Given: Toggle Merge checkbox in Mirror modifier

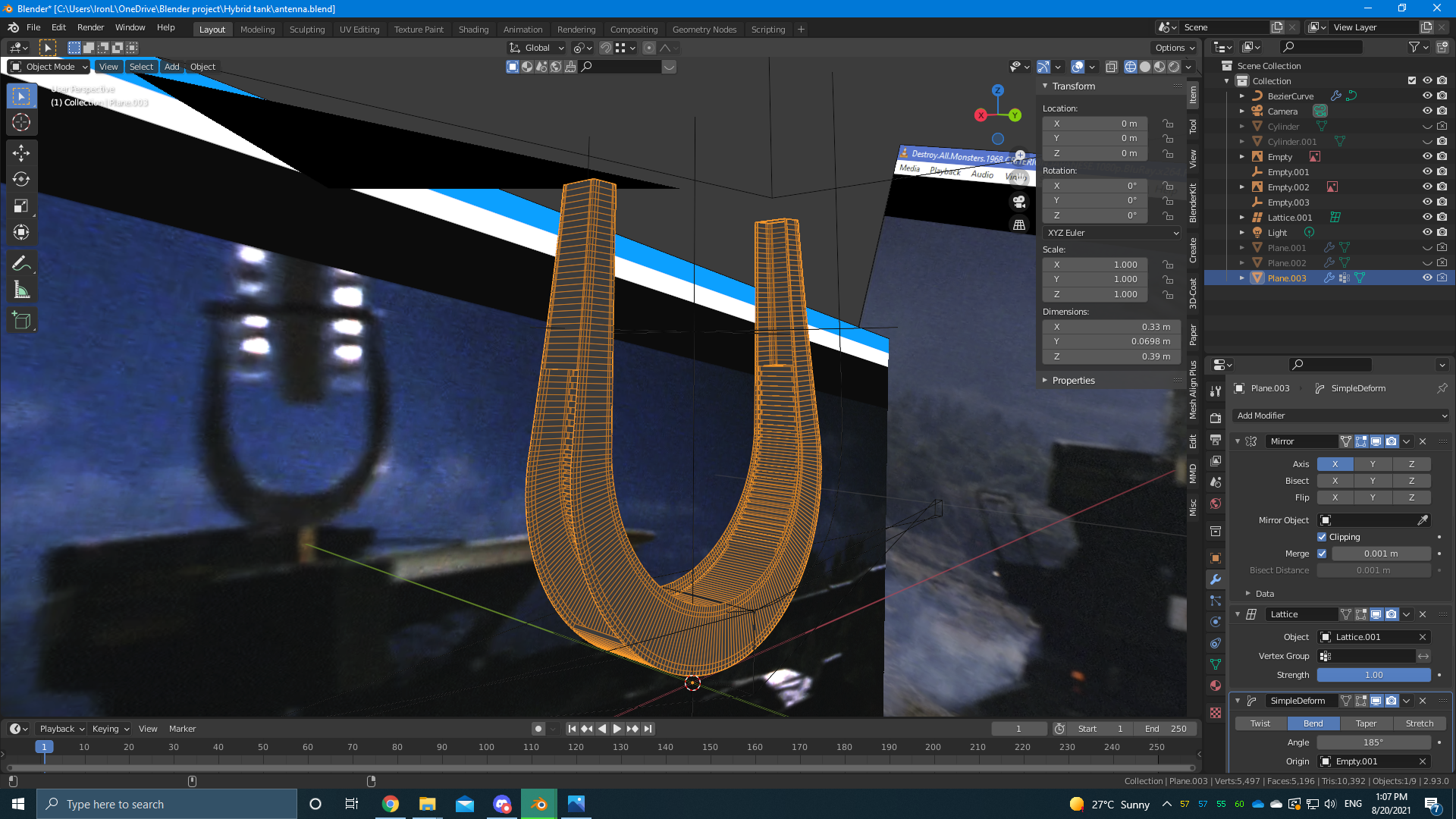Looking at the screenshot, I should click(x=1322, y=554).
